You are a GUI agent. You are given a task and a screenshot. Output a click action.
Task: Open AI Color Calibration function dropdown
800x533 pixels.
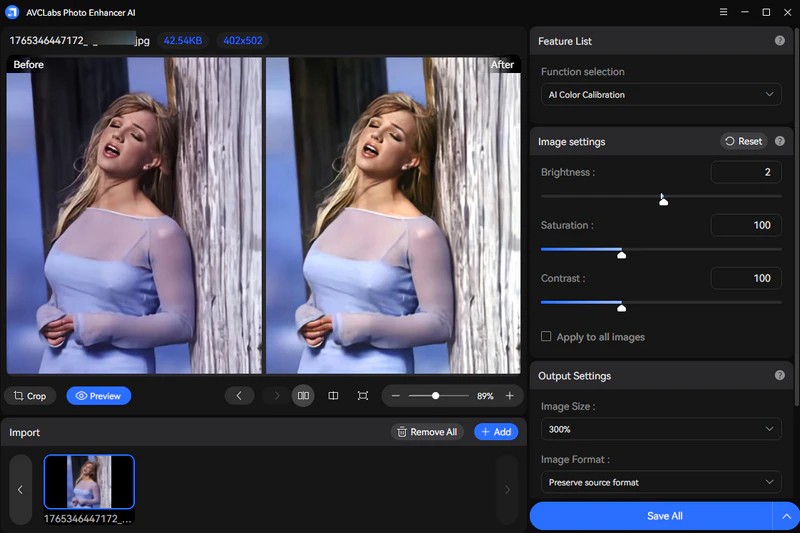(x=661, y=95)
